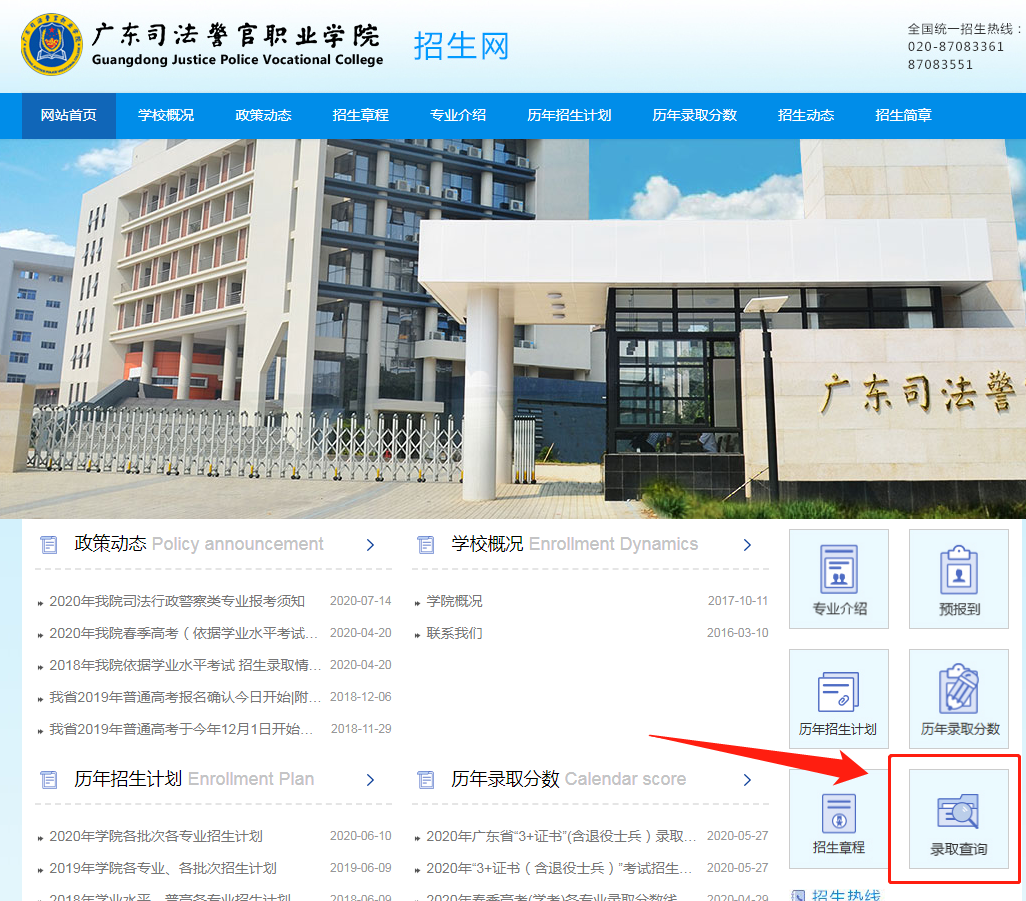The height and width of the screenshot is (901, 1026).
Task: Click date 2016-03-10 beside 联系我们
Action: pyautogui.click(x=737, y=633)
